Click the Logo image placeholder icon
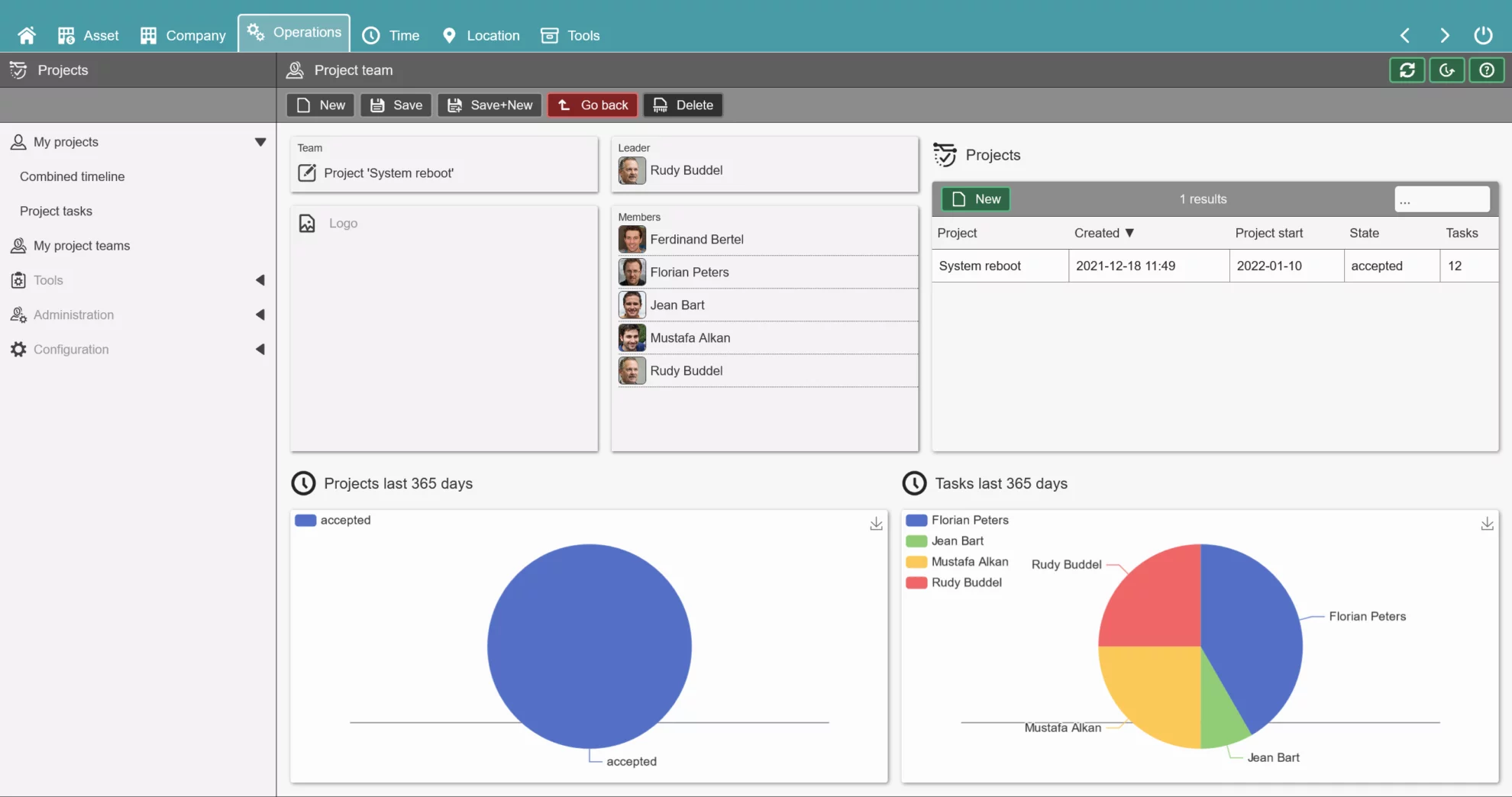The width and height of the screenshot is (1512, 797). pos(307,223)
